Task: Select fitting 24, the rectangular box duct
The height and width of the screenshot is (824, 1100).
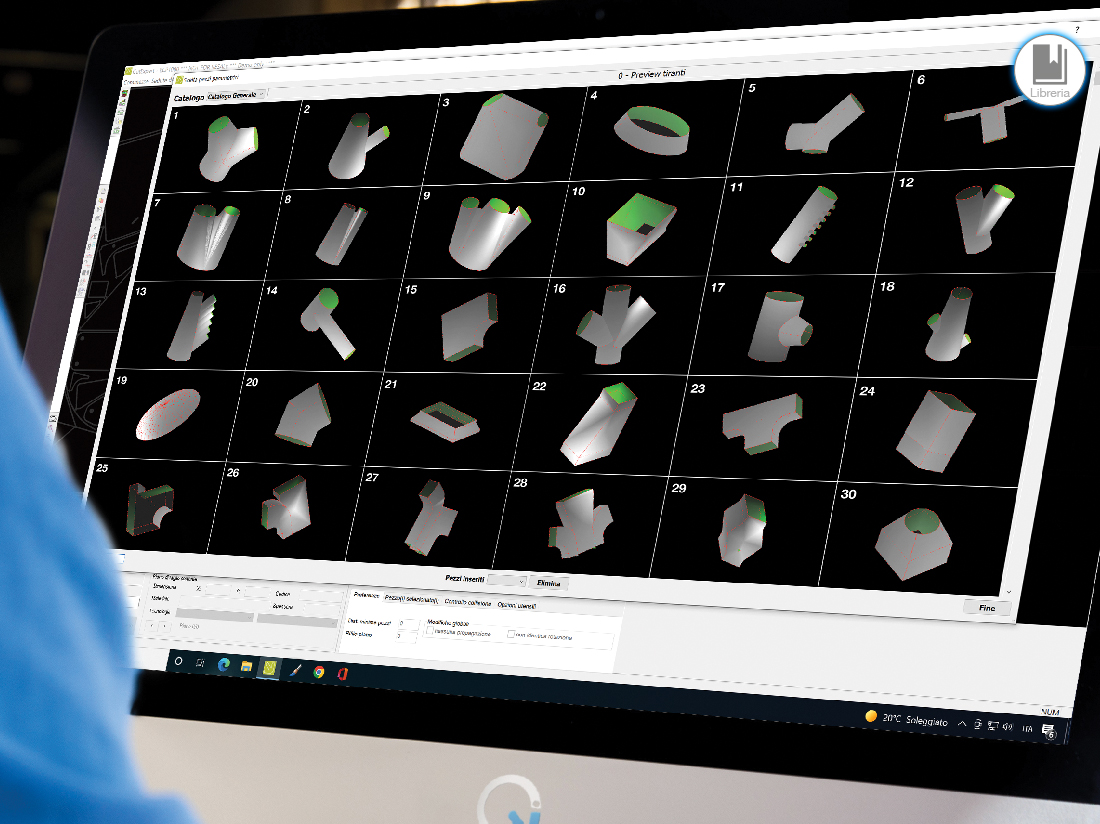Action: click(937, 430)
